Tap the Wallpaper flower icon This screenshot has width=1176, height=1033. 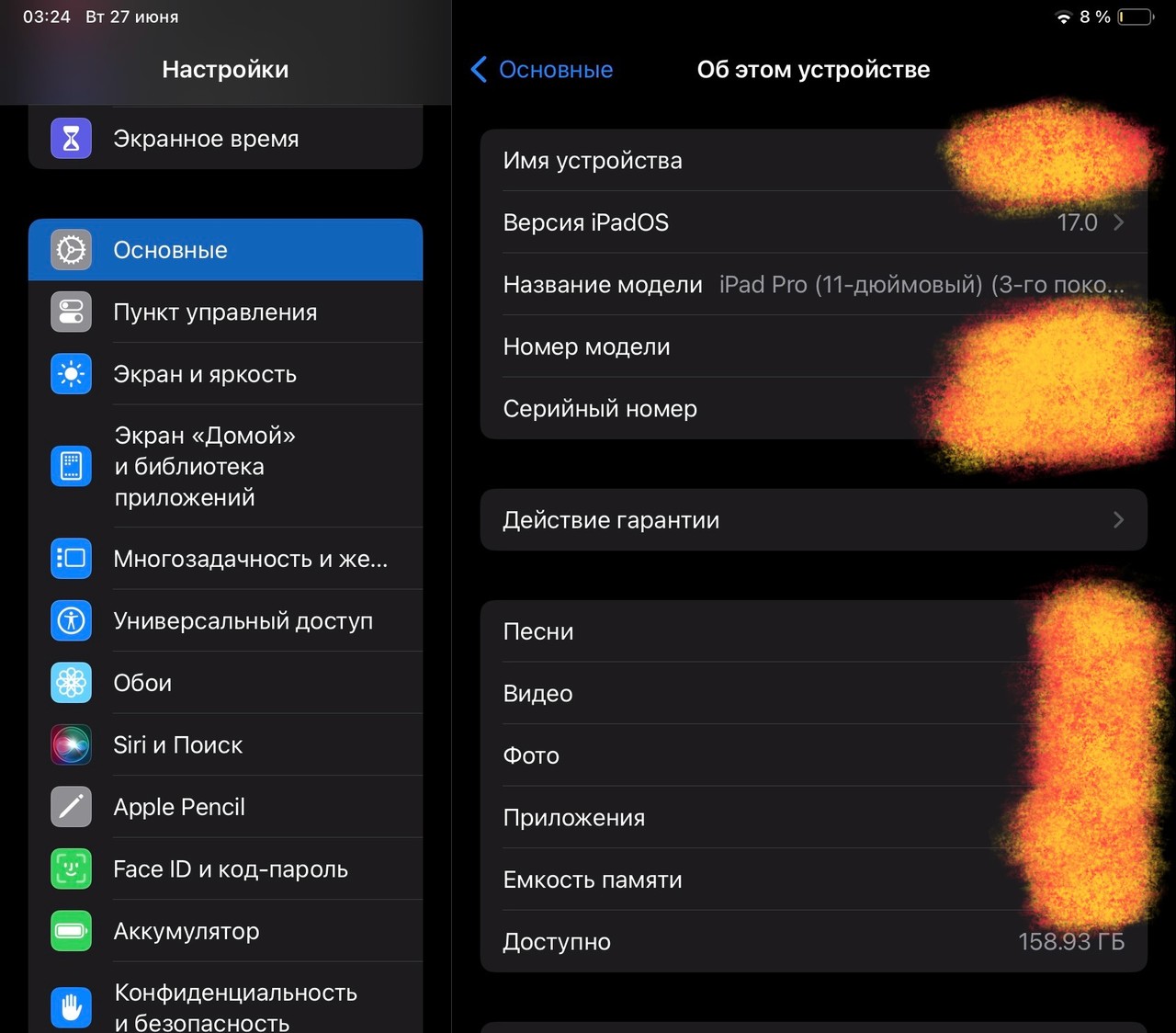point(71,683)
